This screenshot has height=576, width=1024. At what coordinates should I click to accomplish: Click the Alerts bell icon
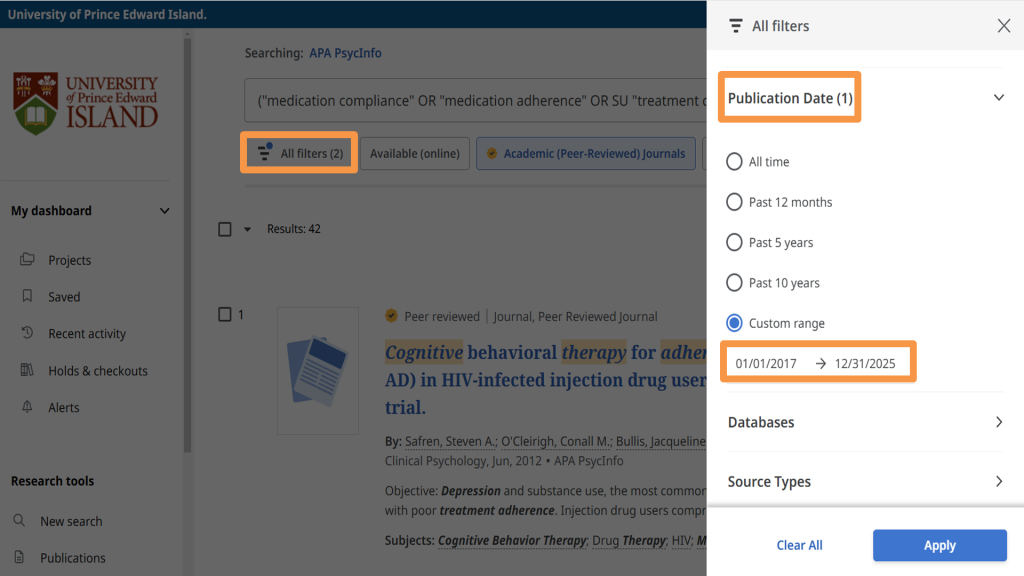coord(27,408)
